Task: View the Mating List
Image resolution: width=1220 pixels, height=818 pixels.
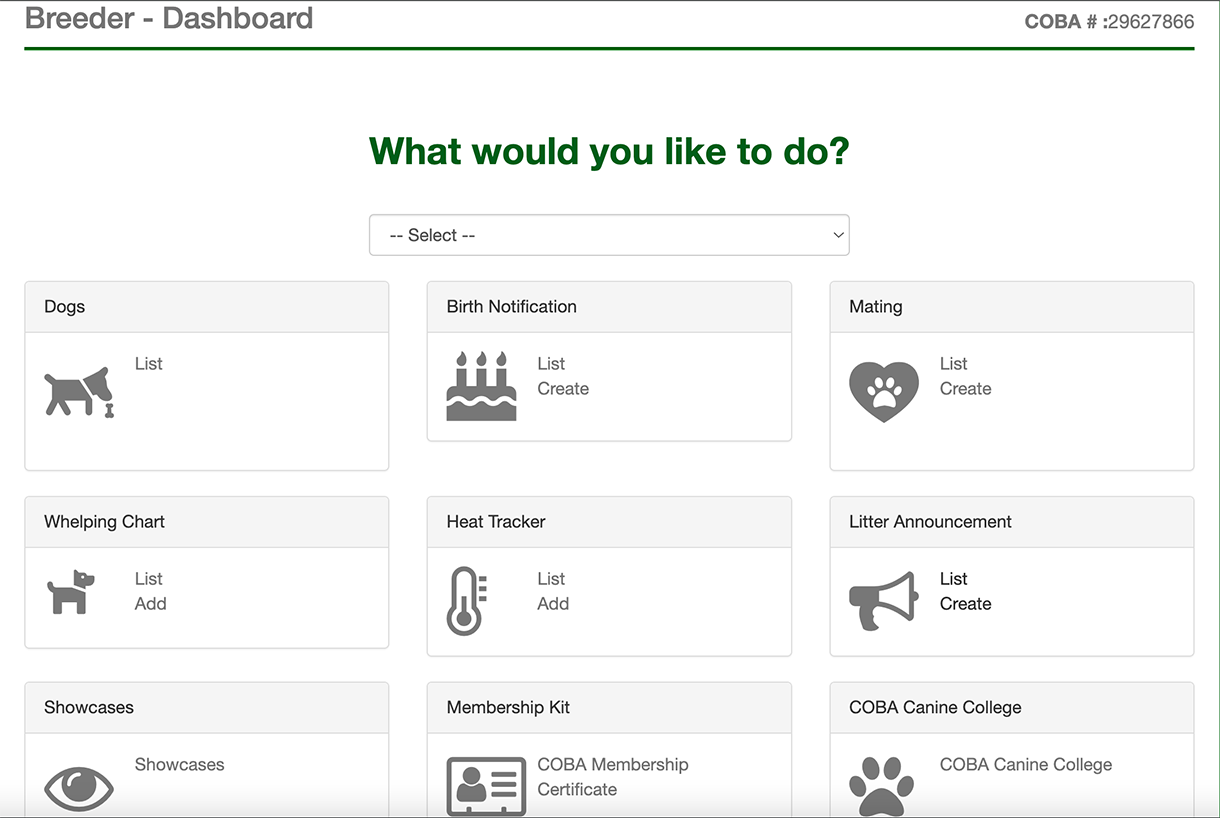Action: 953,364
